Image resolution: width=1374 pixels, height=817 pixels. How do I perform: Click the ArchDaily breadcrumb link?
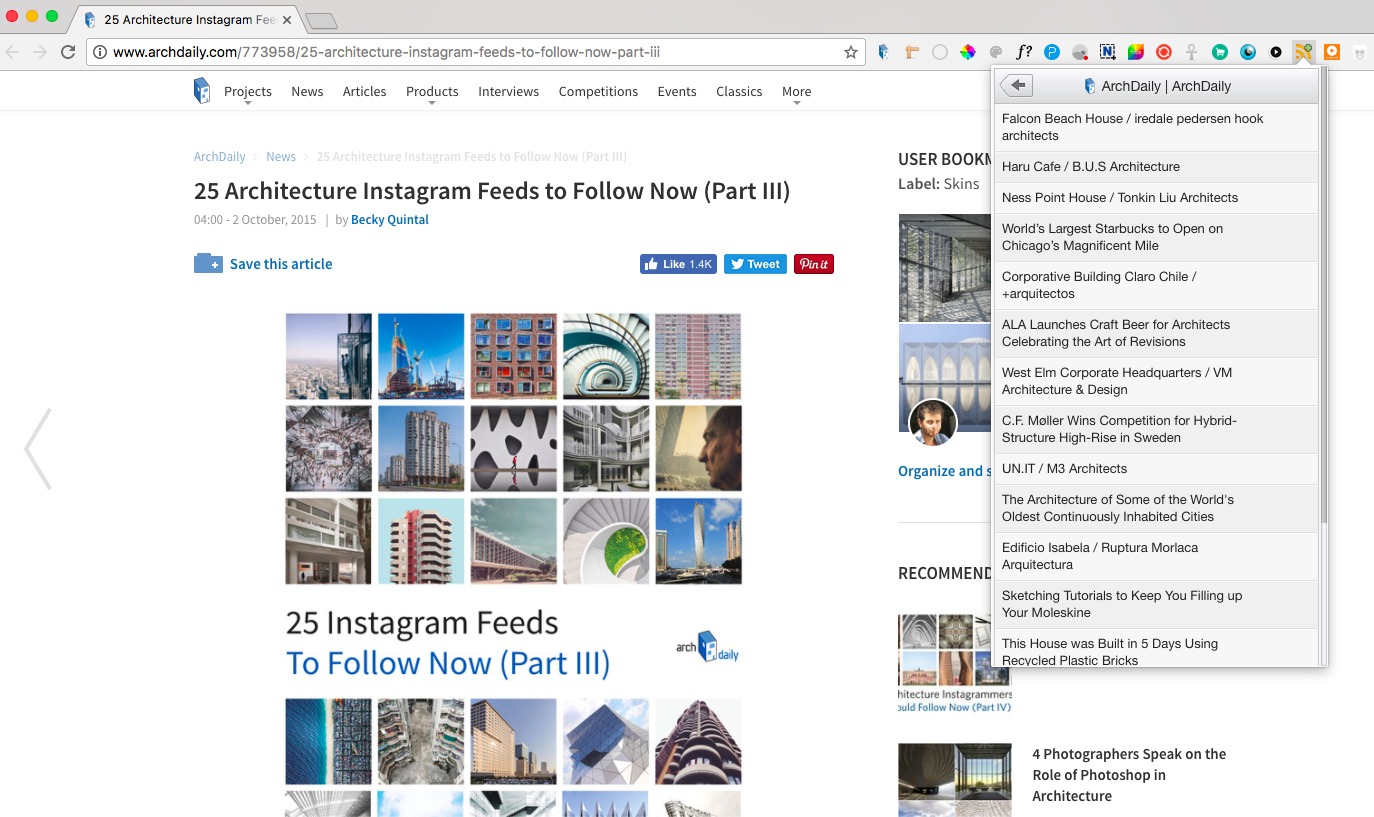[220, 157]
